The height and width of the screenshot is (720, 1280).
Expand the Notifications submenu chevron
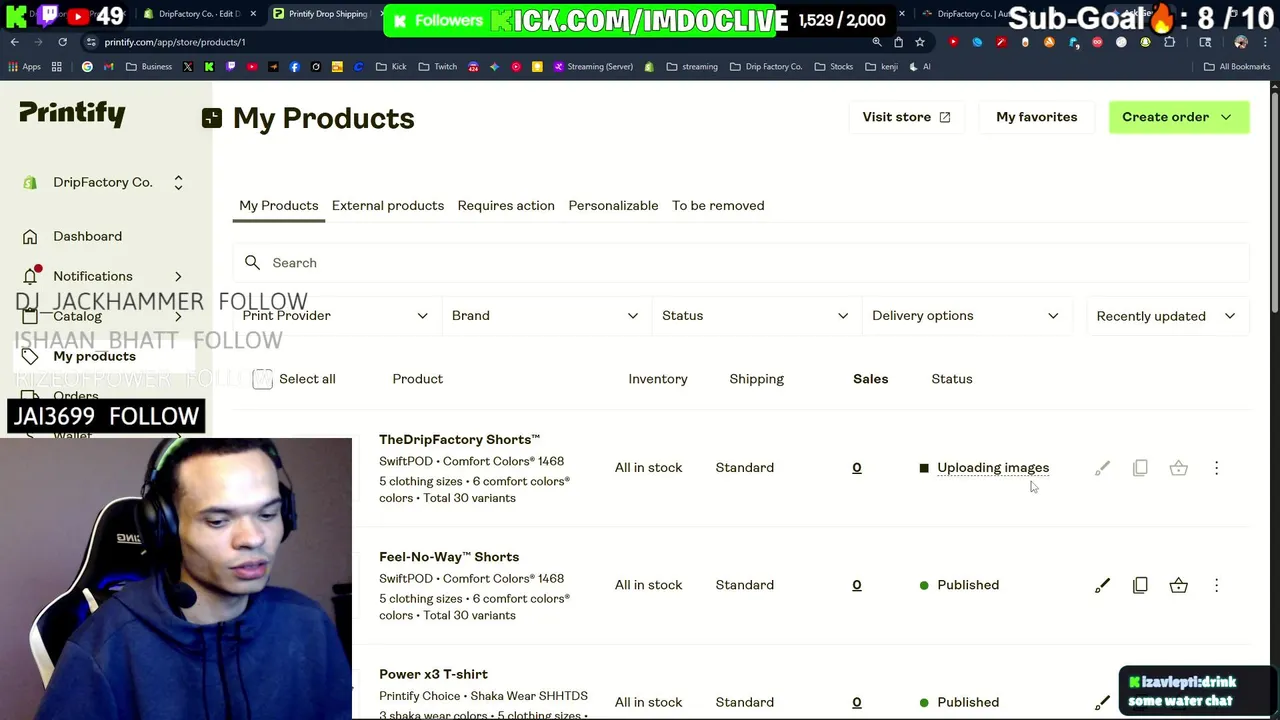click(178, 277)
